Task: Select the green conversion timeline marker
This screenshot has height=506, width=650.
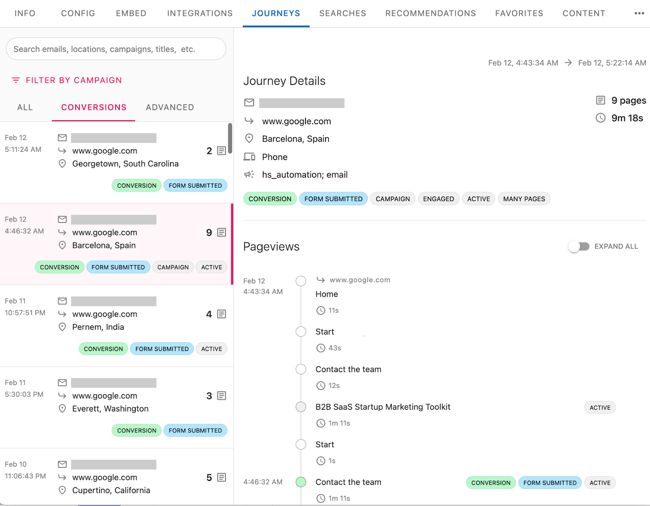Action: coord(301,482)
